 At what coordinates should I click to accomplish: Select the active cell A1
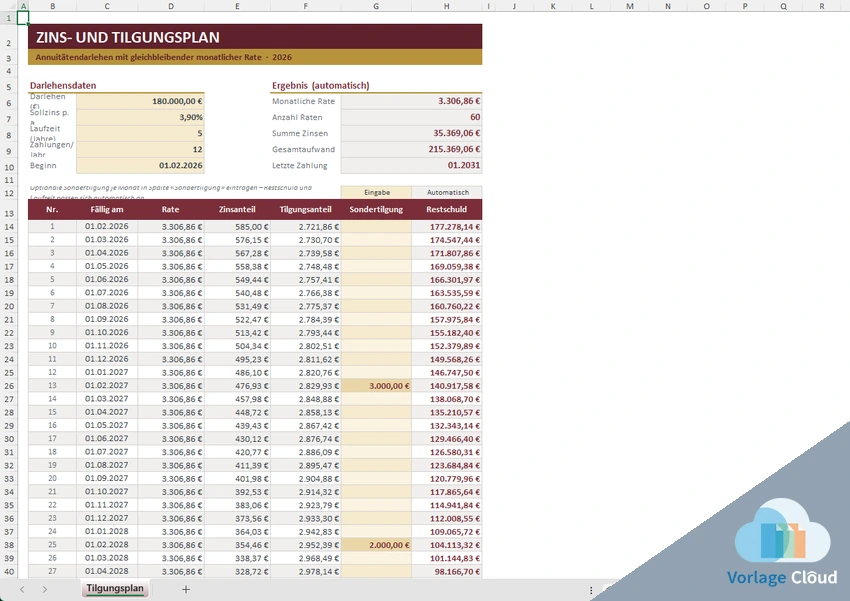23,18
